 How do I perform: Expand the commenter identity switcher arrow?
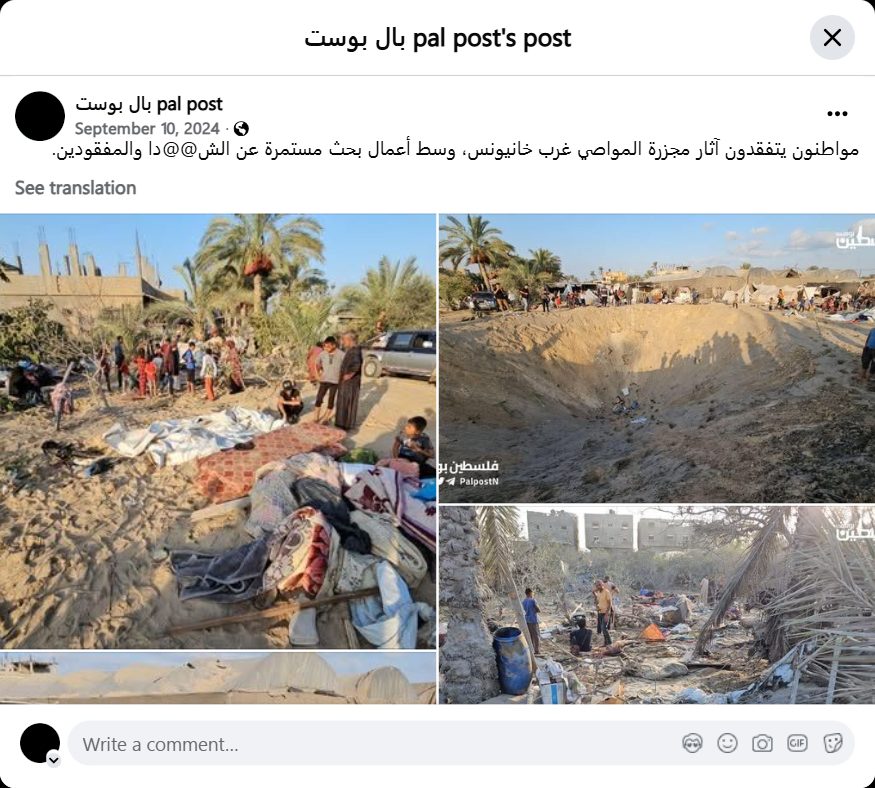54,760
